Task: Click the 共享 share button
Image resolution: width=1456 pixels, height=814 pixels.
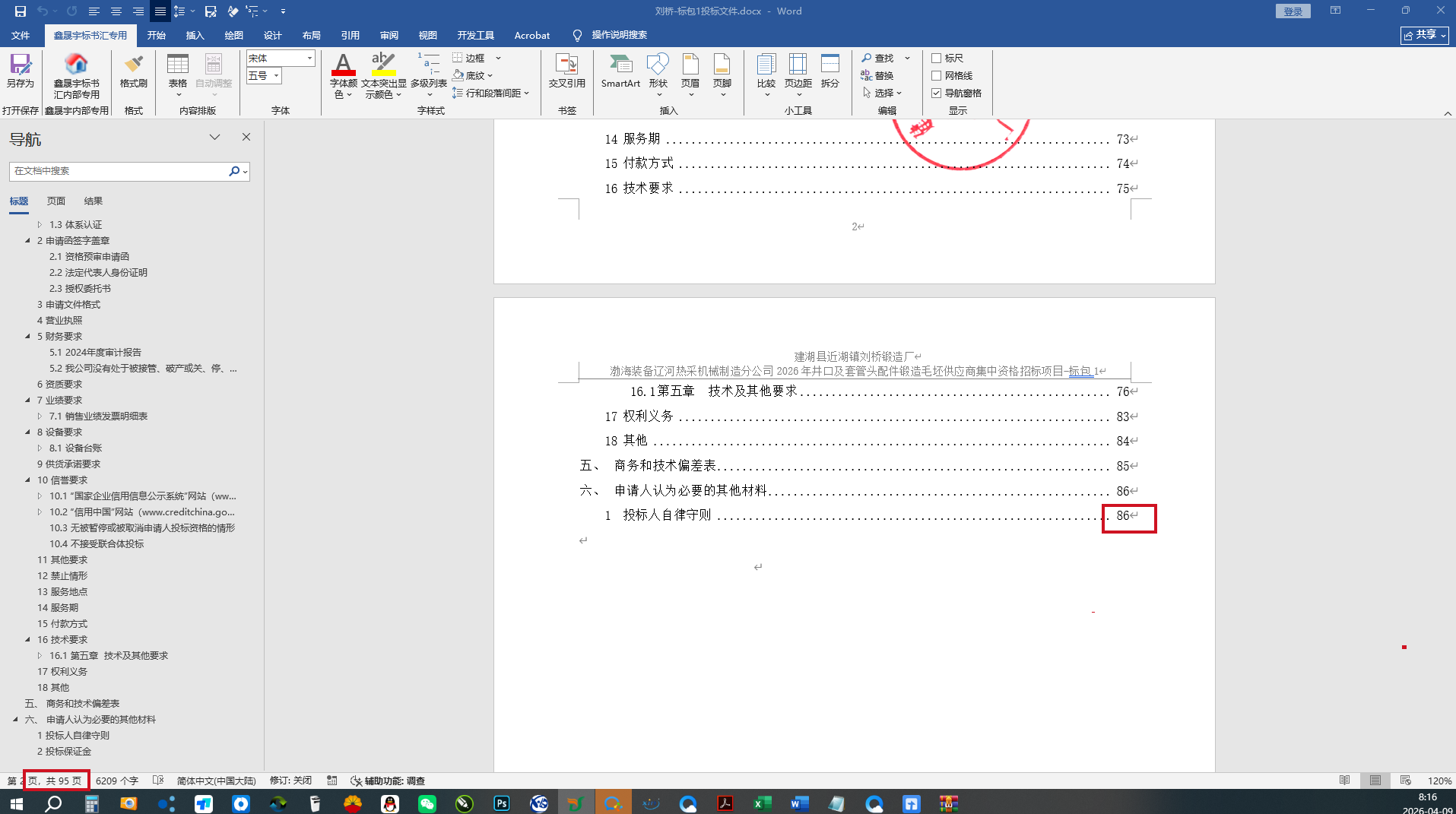Action: pos(1425,35)
